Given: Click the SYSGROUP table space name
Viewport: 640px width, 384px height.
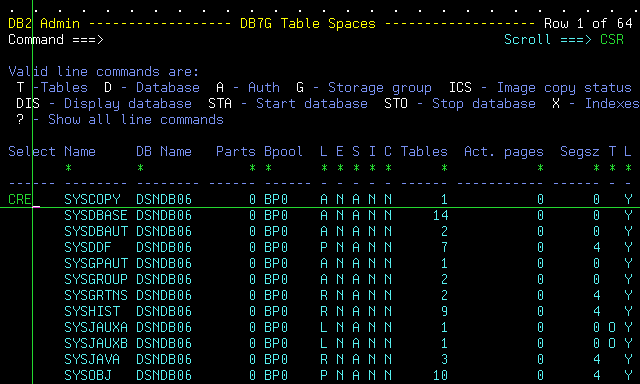Looking at the screenshot, I should click(x=96, y=279).
